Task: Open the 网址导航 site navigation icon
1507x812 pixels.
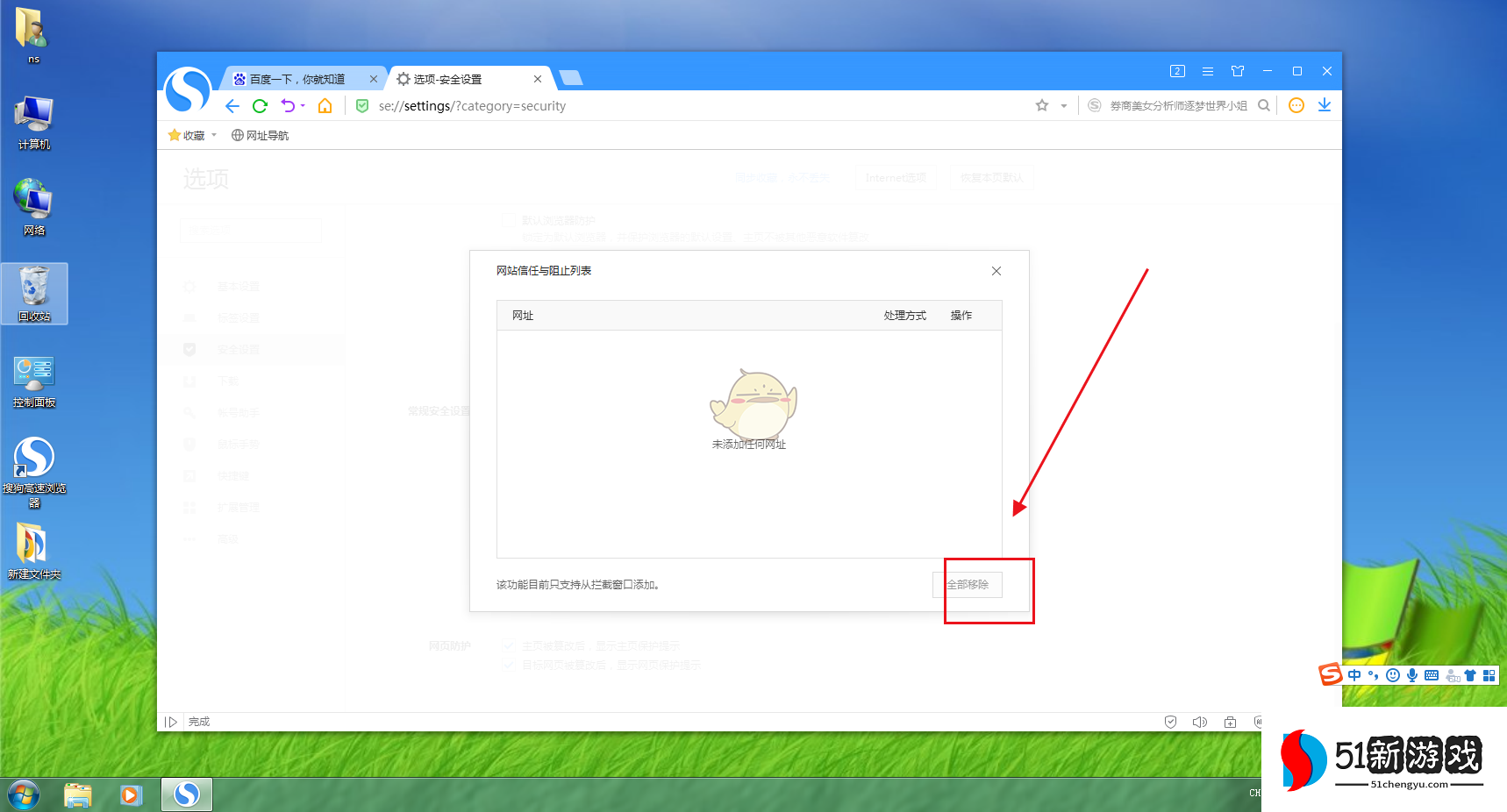Action: coord(238,134)
